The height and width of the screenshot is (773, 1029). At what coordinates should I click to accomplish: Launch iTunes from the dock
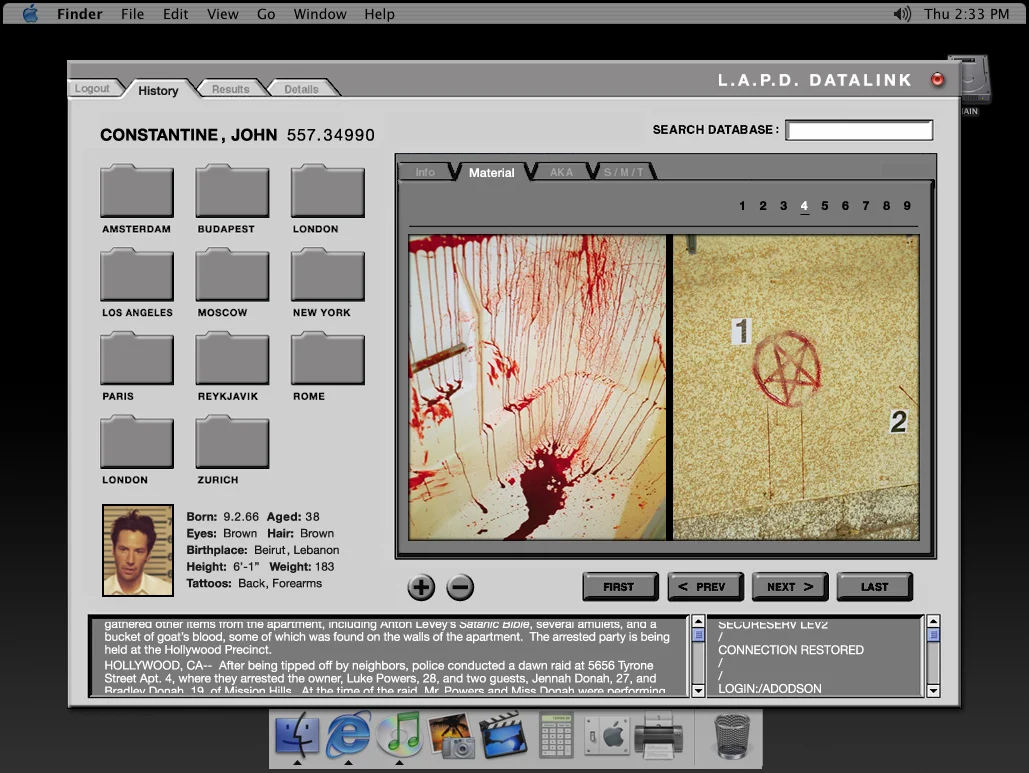(x=400, y=734)
